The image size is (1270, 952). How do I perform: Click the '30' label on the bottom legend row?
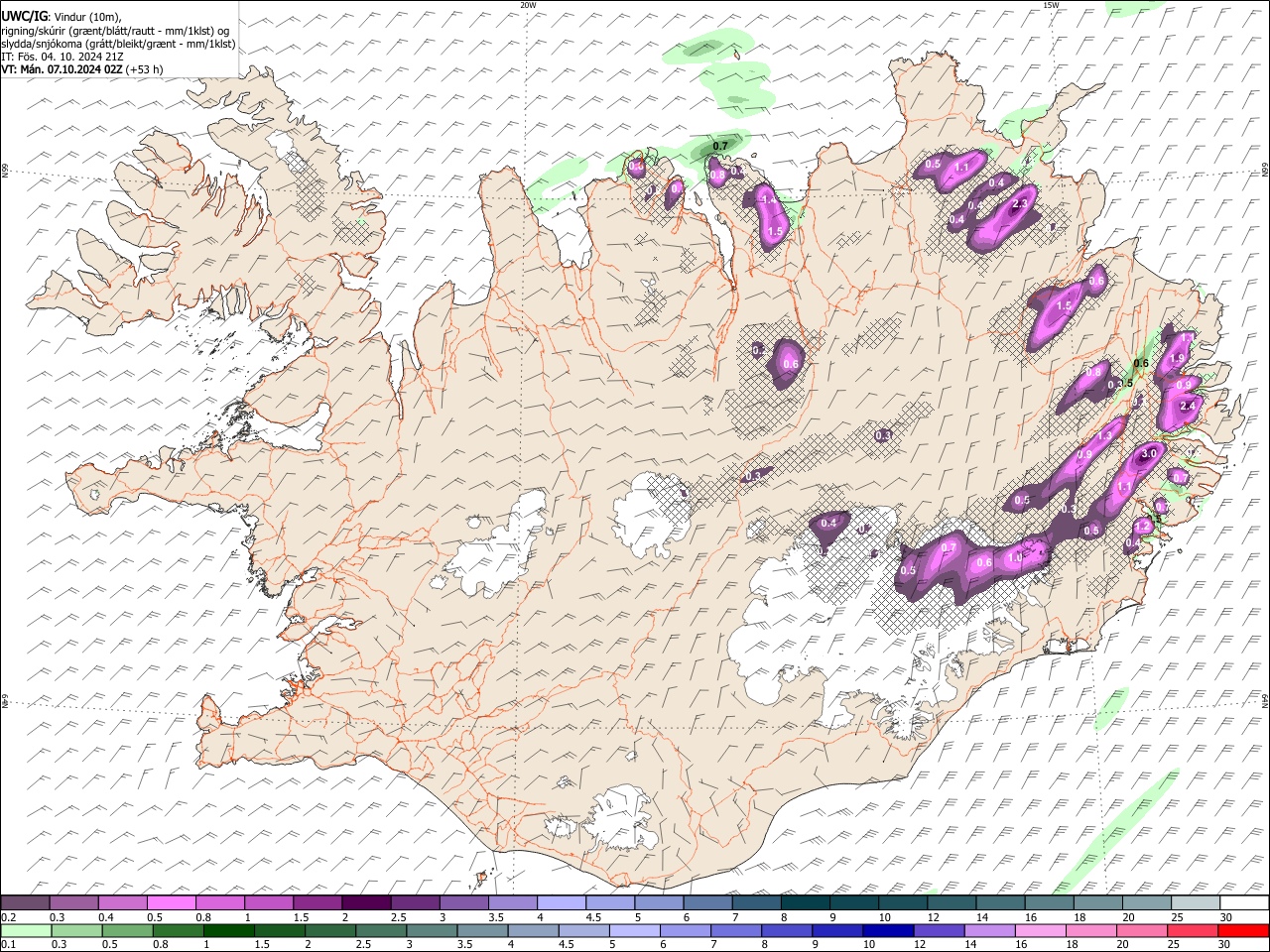point(1226,944)
